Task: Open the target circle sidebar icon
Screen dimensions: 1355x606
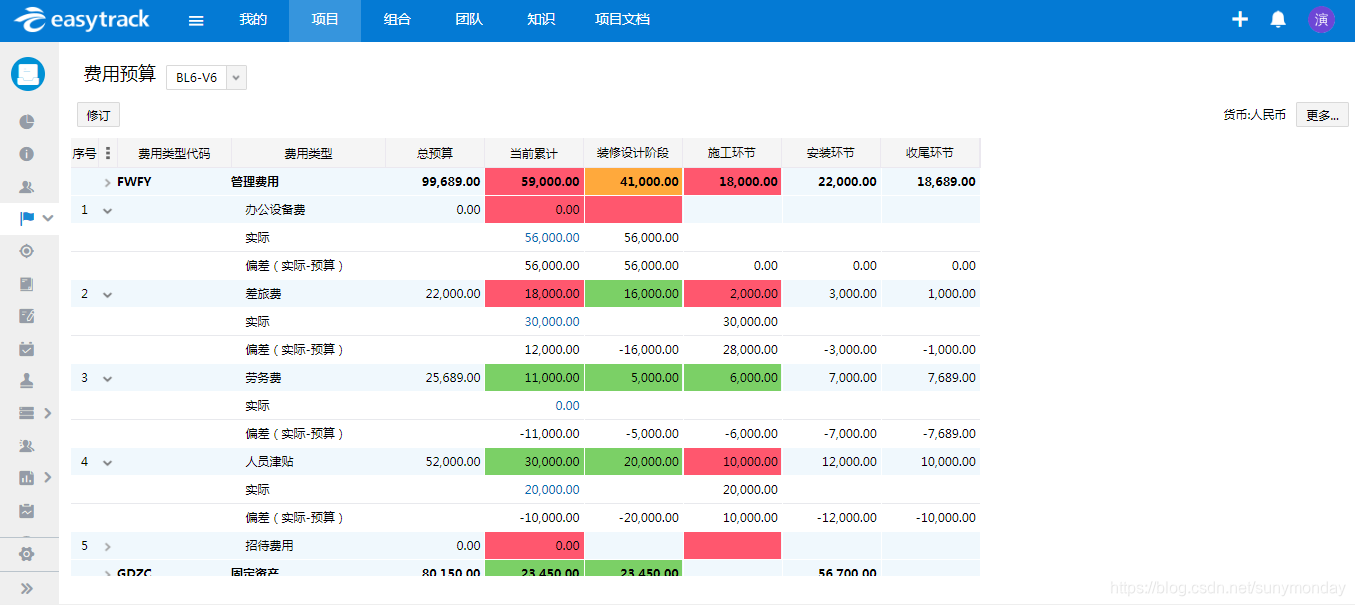Action: coord(27,251)
